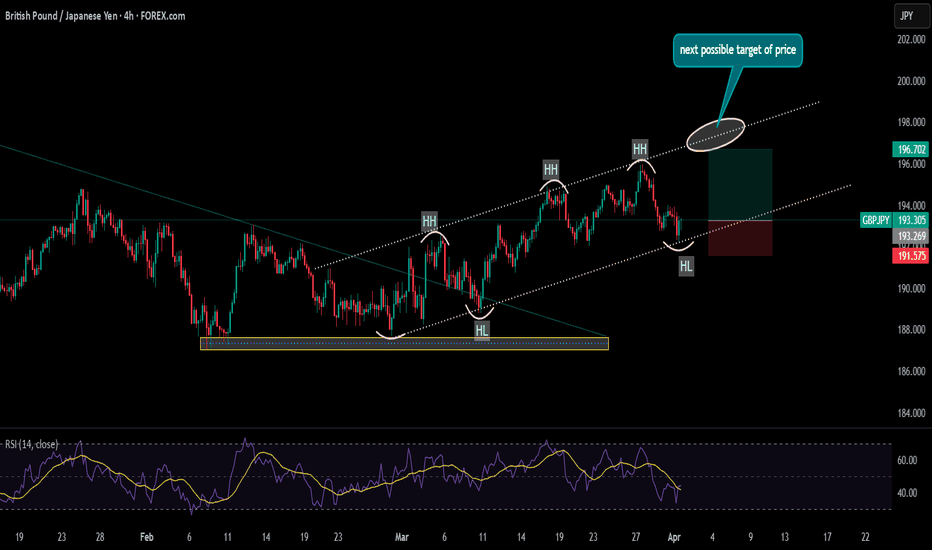Click the 'Apr' label on time axis
Screen dimensions: 932x550
pyautogui.click(x=674, y=537)
